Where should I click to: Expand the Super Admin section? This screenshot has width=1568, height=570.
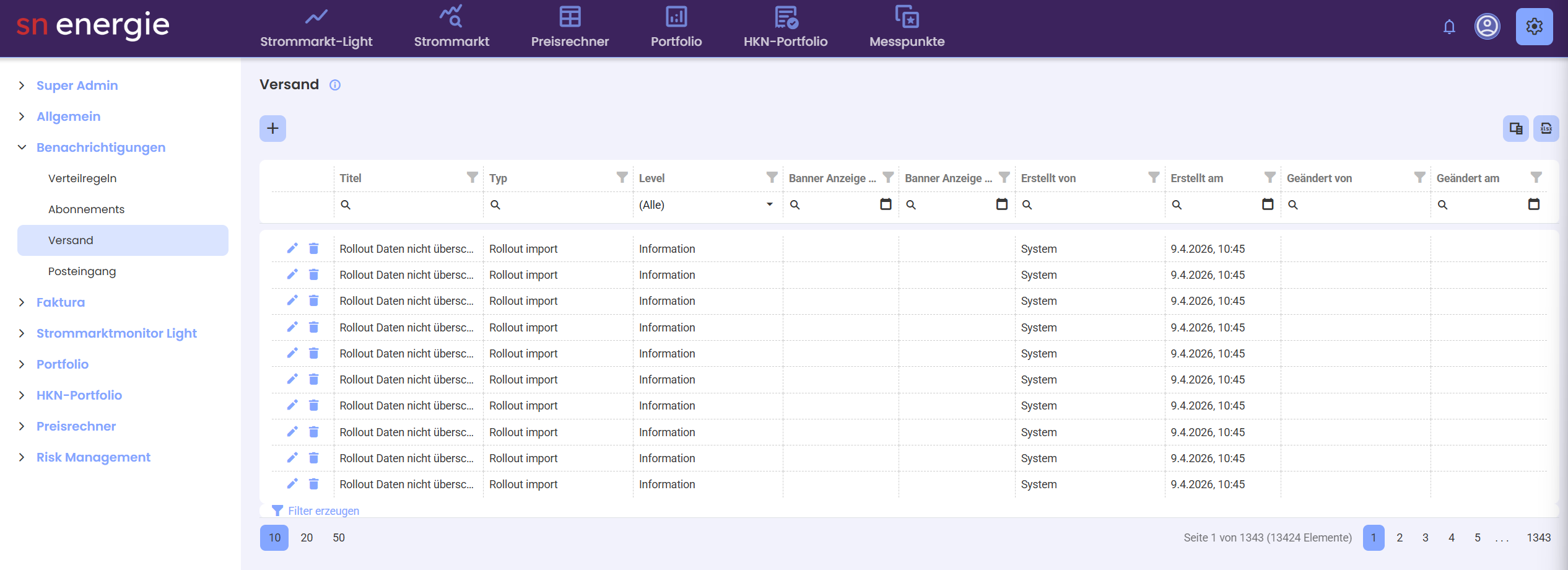[x=22, y=85]
